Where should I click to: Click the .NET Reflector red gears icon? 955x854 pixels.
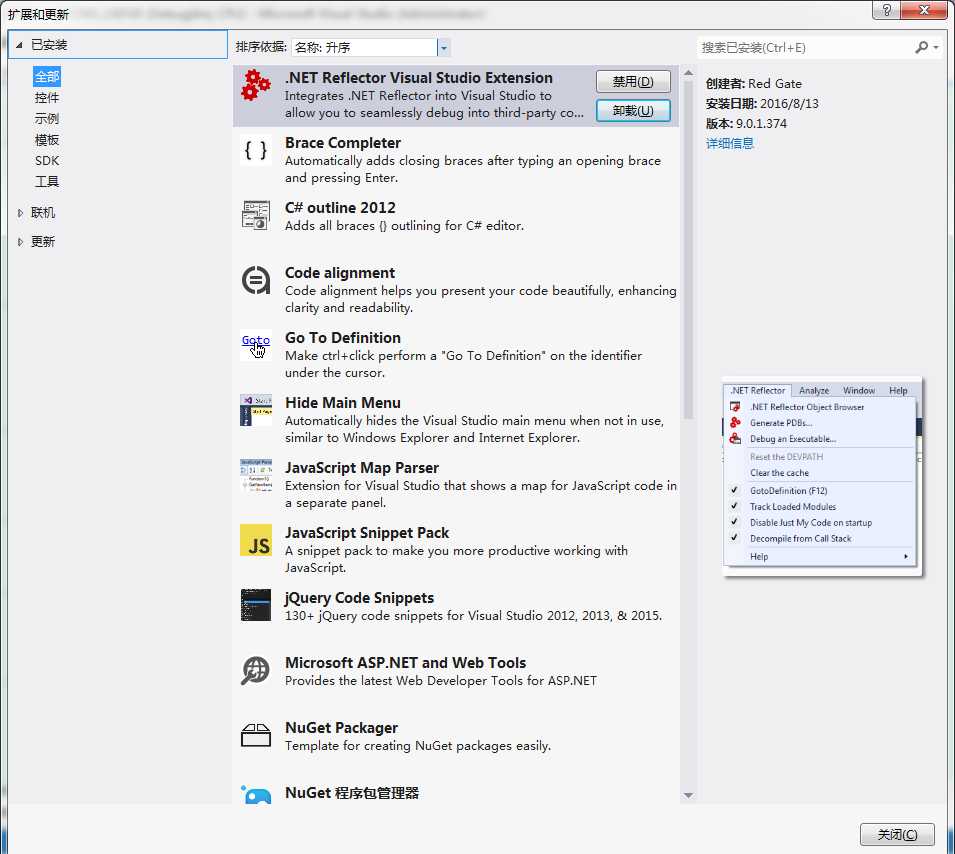[256, 85]
